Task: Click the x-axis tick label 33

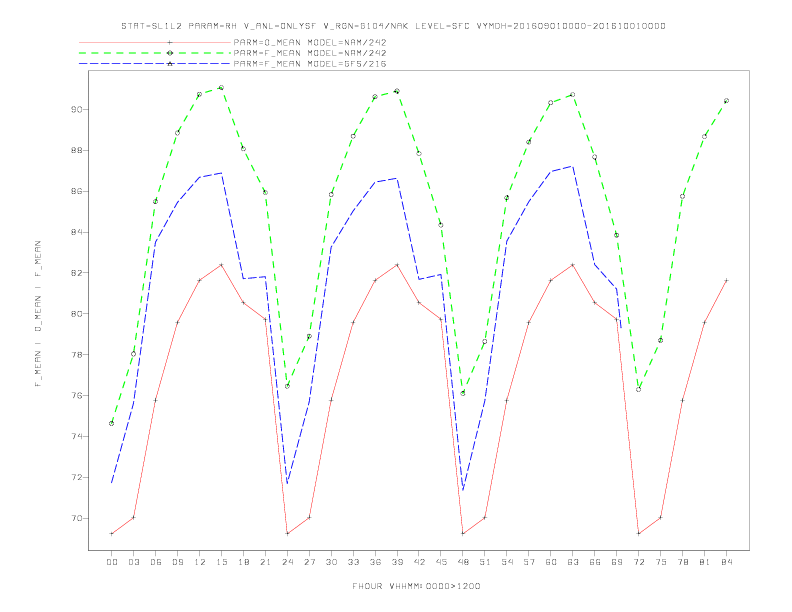Action: [x=353, y=562]
